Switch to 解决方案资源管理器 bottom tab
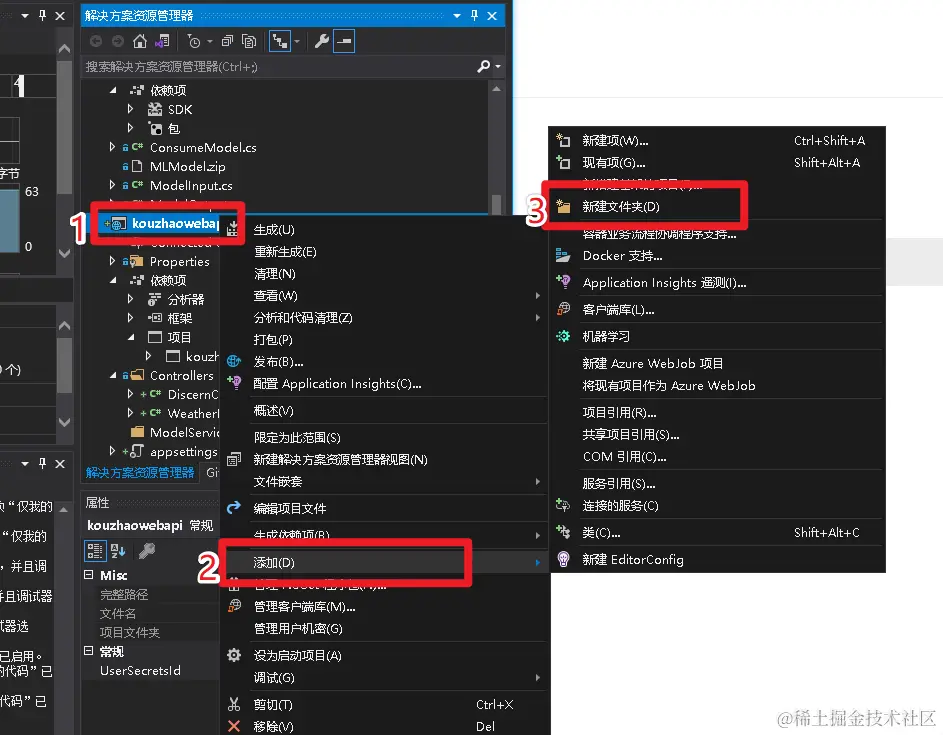Image resolution: width=943 pixels, height=735 pixels. (x=140, y=473)
